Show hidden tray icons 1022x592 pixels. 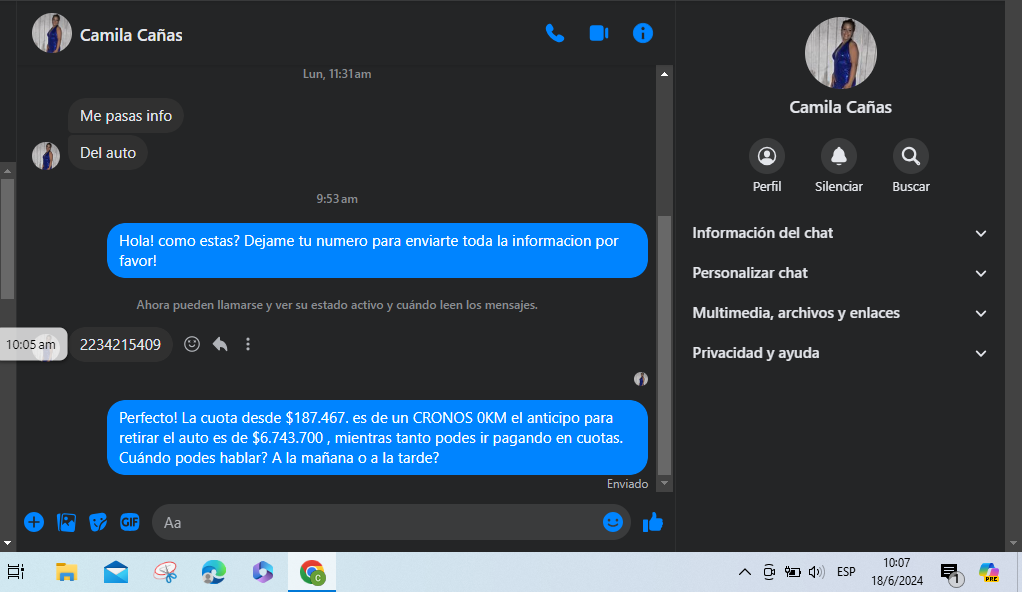[744, 572]
